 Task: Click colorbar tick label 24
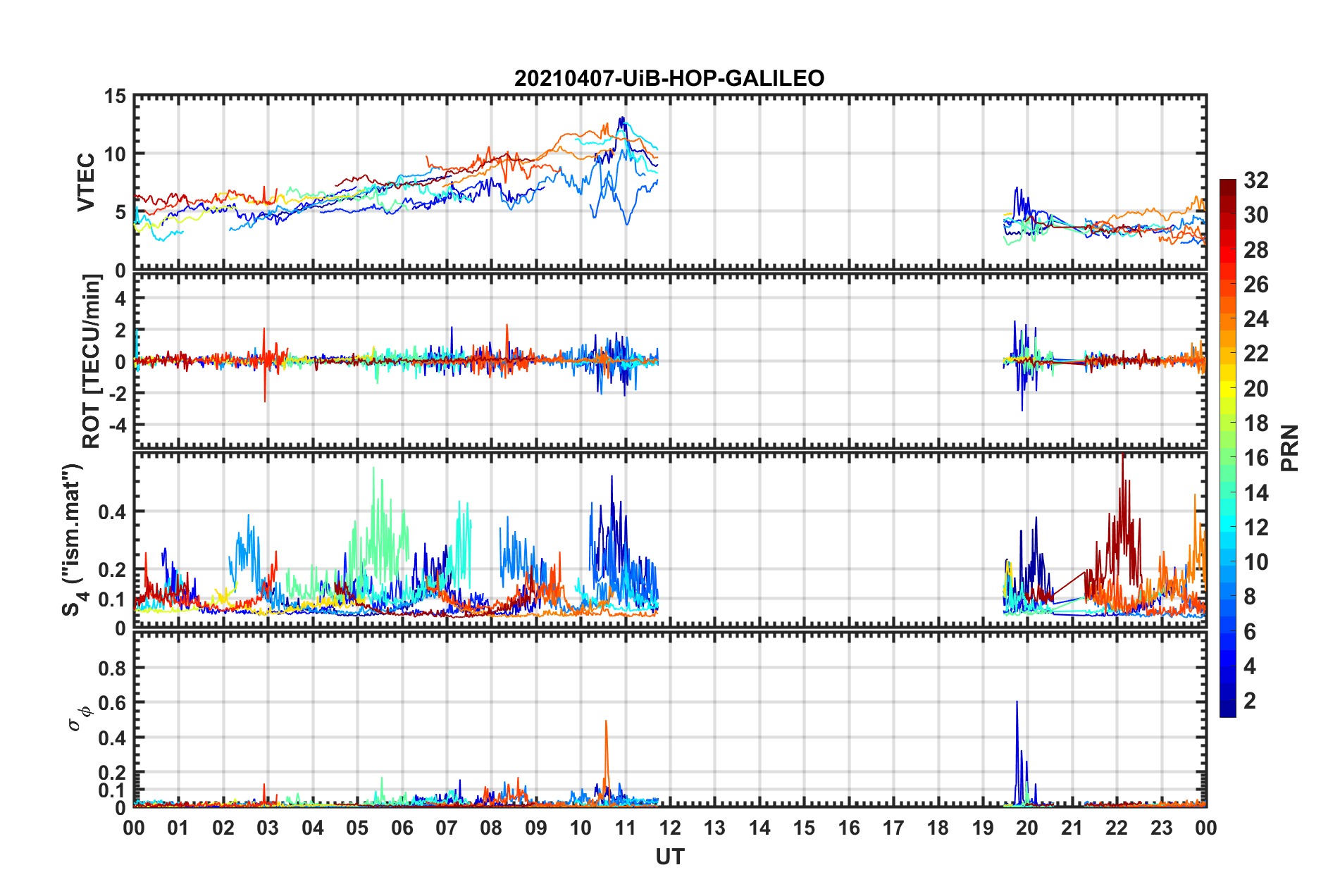pyautogui.click(x=1255, y=319)
